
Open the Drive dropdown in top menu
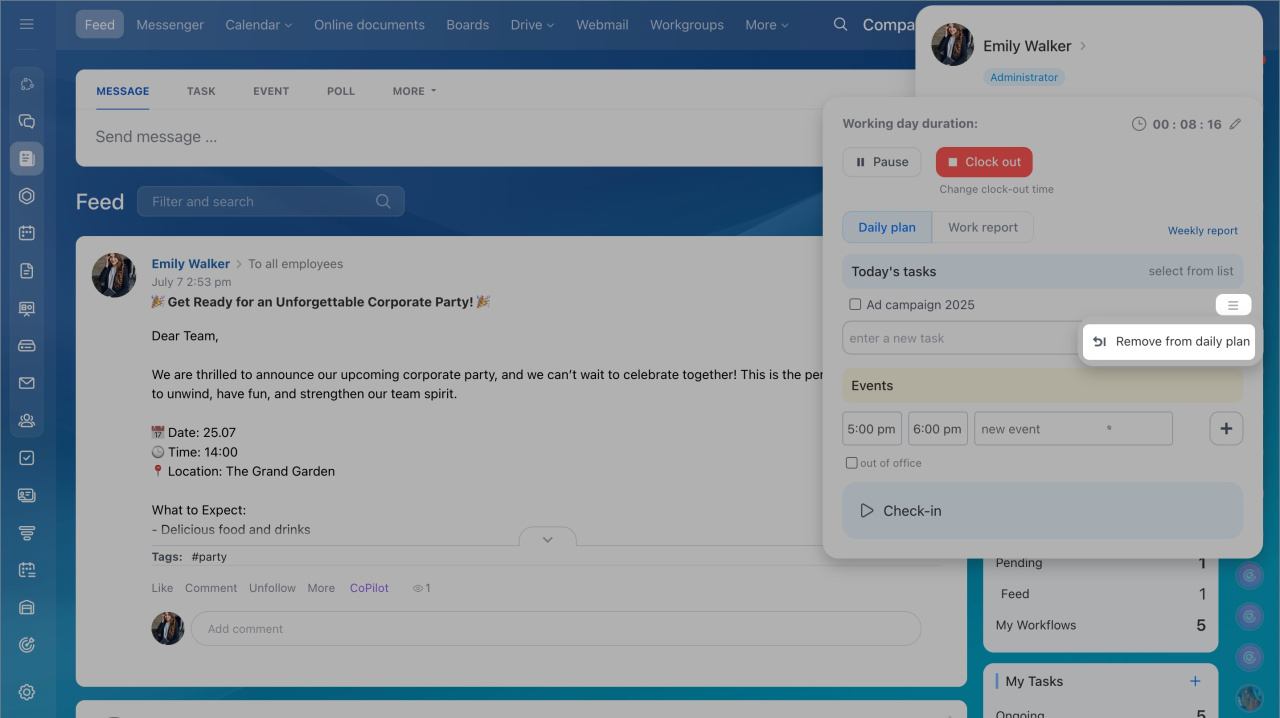click(532, 25)
